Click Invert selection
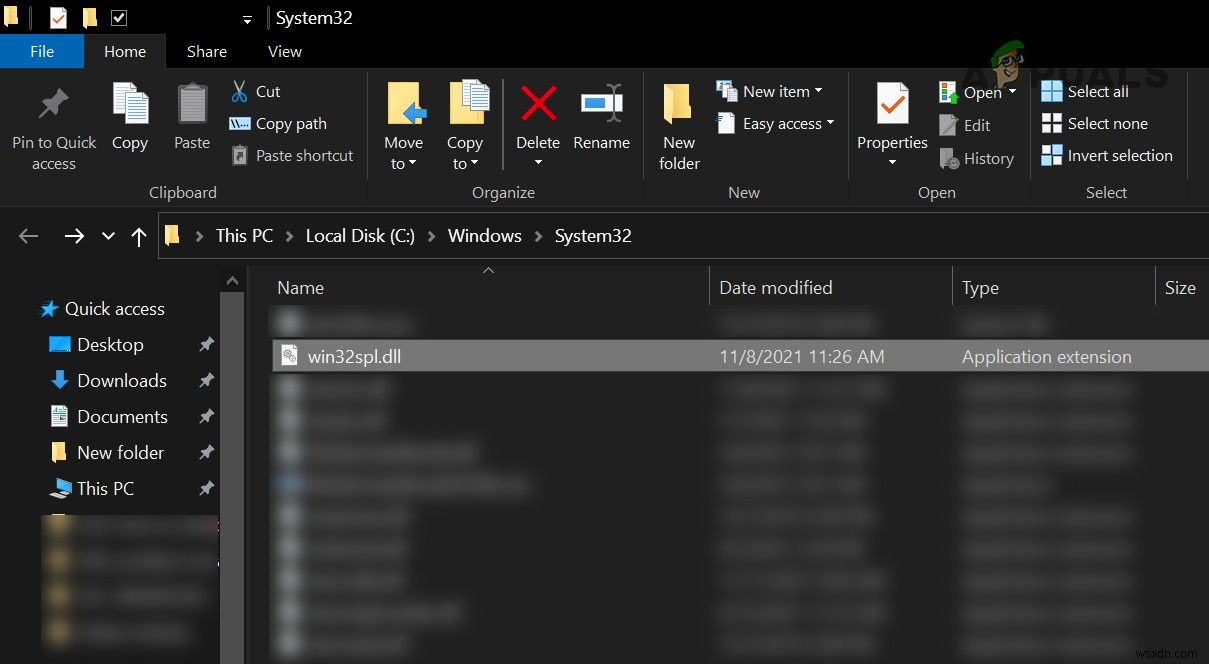 tap(1107, 156)
